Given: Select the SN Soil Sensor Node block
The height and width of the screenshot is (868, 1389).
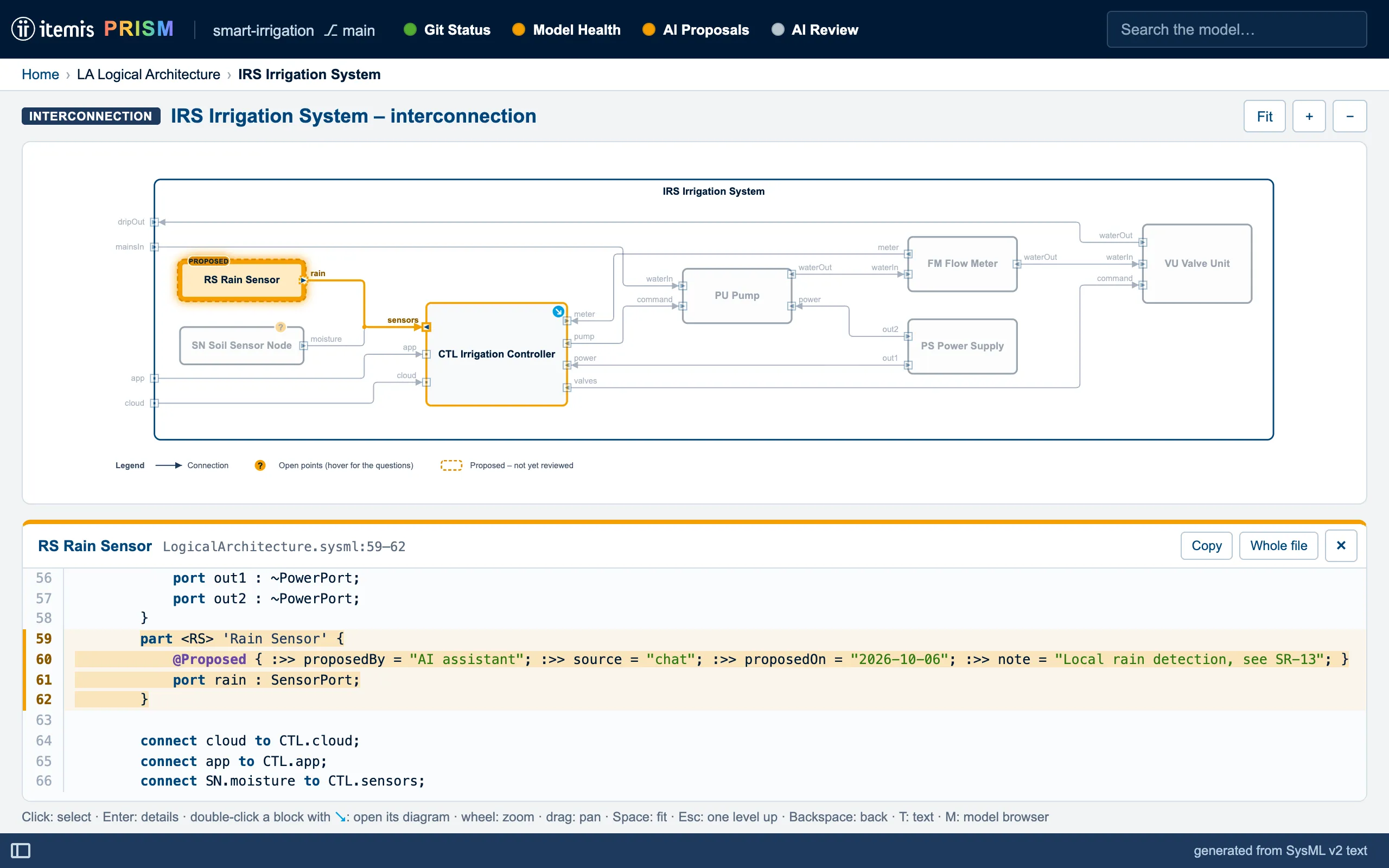Looking at the screenshot, I should pyautogui.click(x=241, y=346).
